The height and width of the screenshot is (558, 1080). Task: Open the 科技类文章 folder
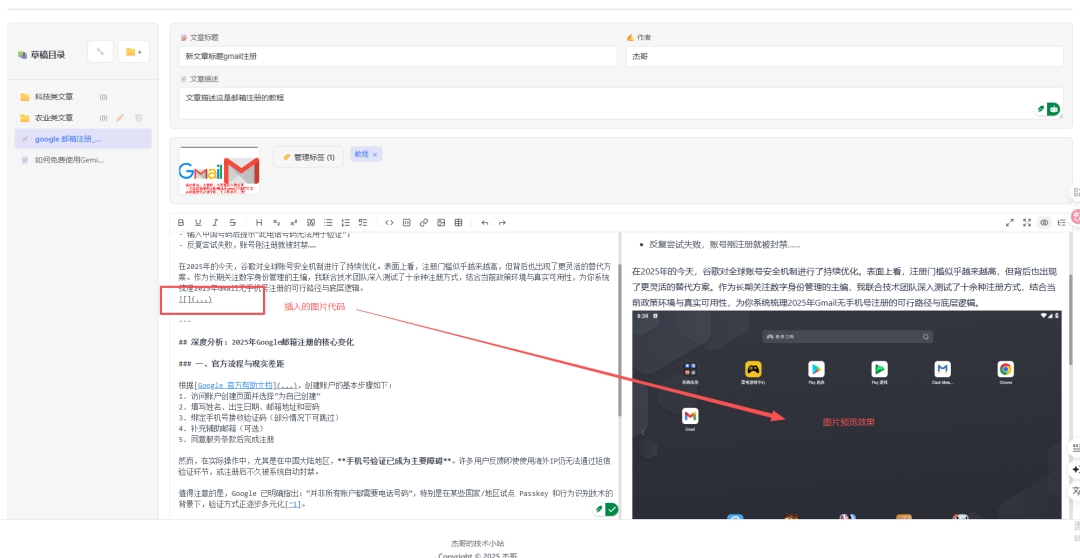click(54, 97)
